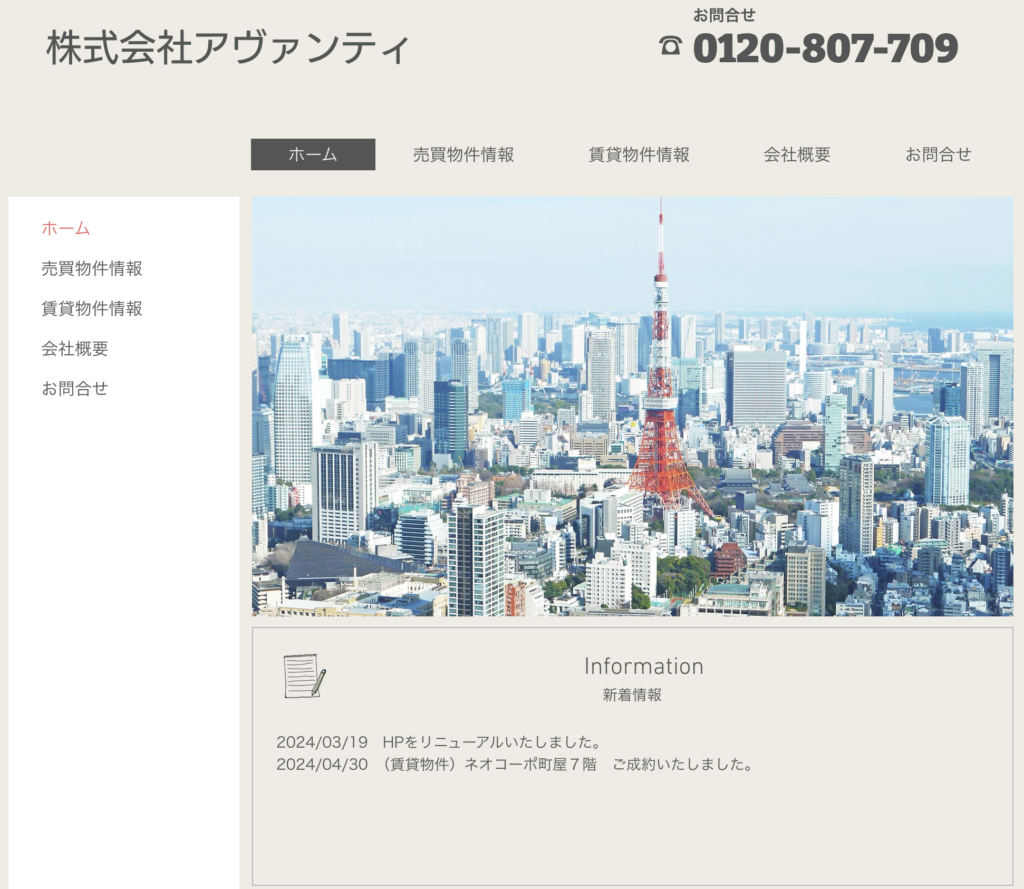Click the 新着情報 subheading
The image size is (1024, 889).
[x=632, y=695]
